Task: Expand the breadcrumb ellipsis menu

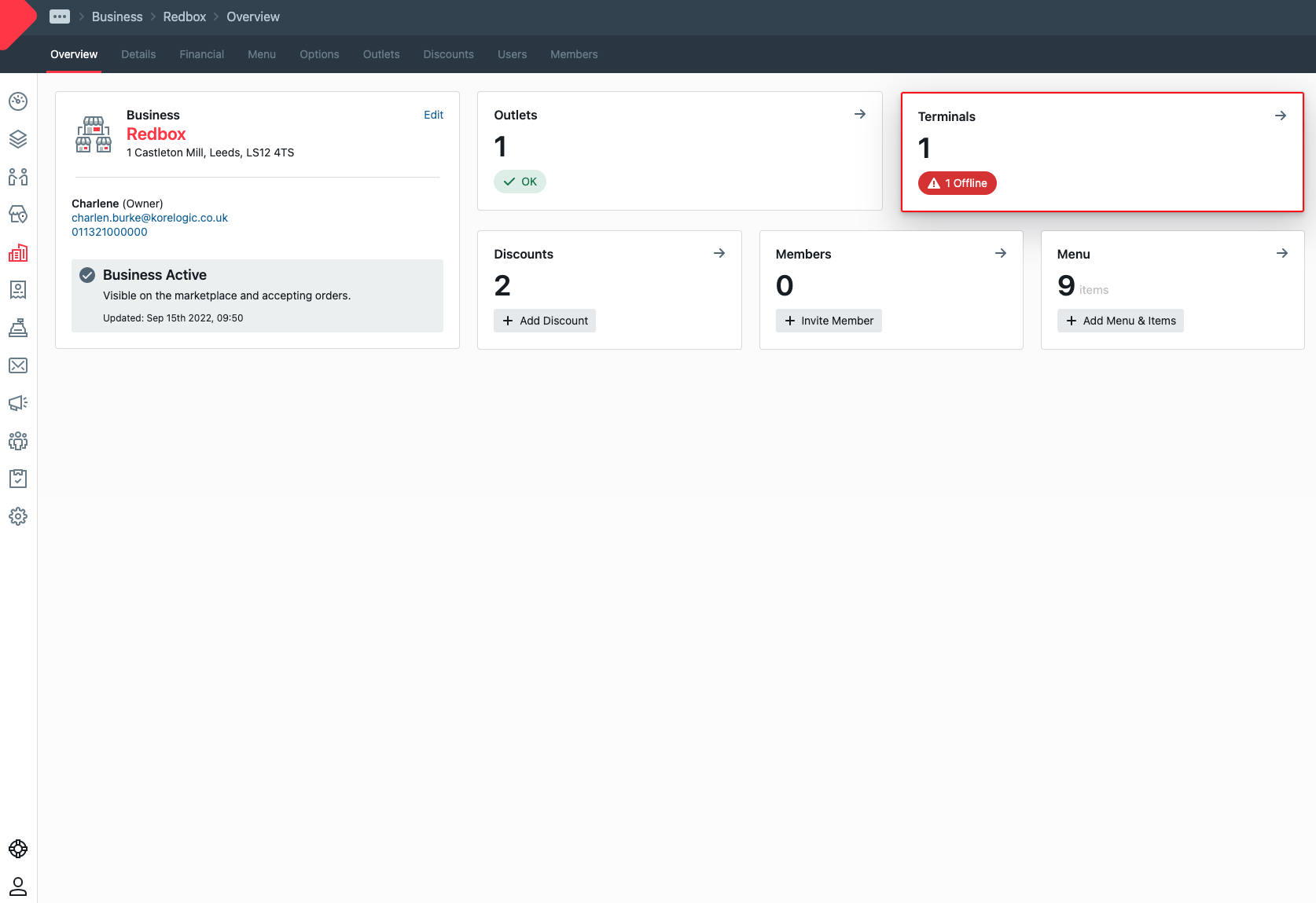Action: tap(60, 17)
